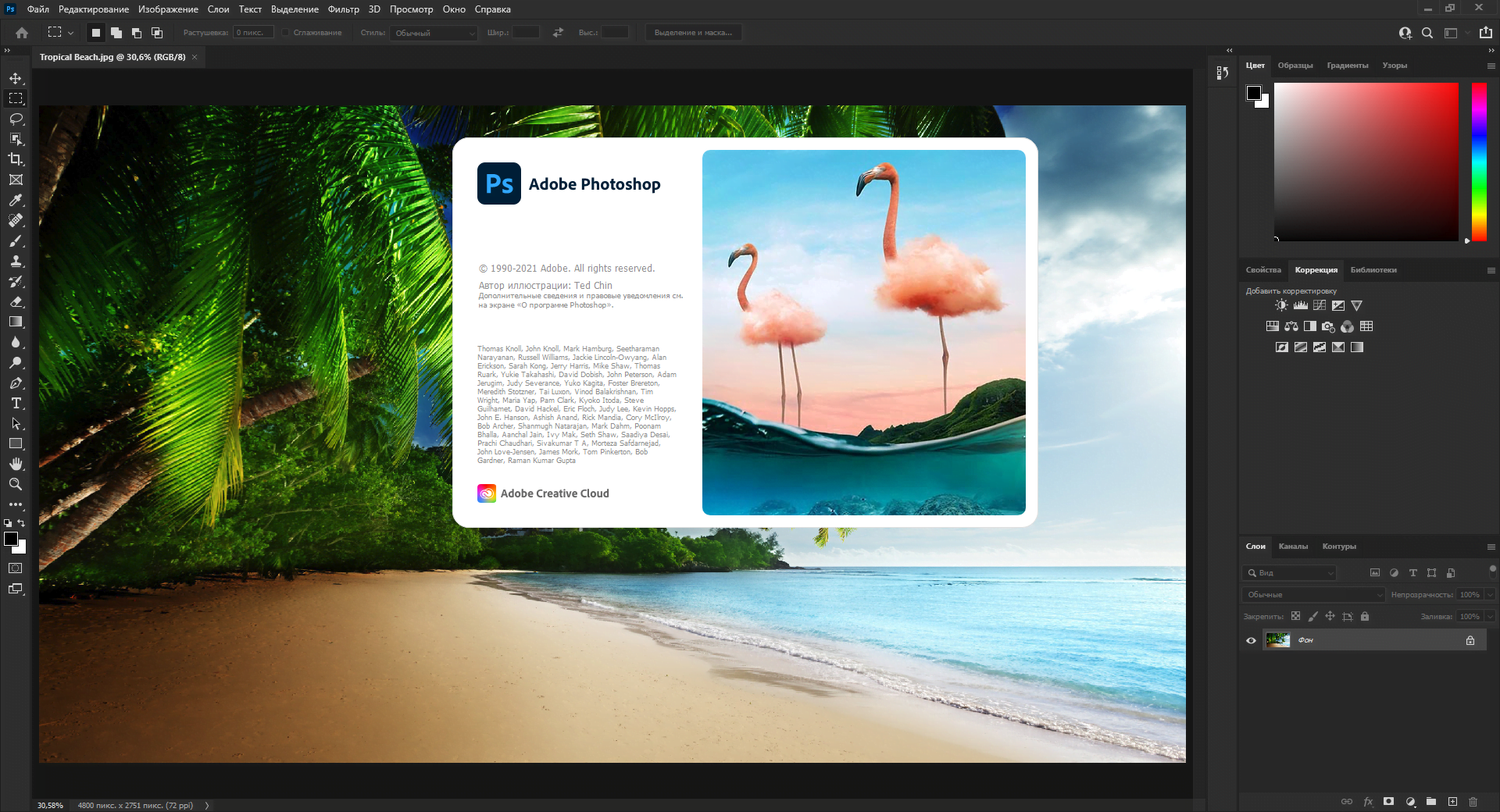Select the Lasso tool
1500x812 pixels.
coord(16,119)
